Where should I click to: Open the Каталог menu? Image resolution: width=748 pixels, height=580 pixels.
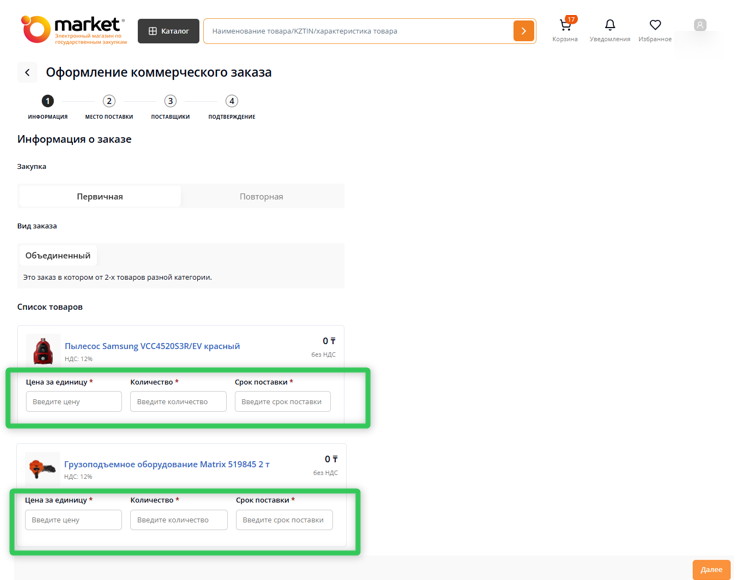pos(168,31)
